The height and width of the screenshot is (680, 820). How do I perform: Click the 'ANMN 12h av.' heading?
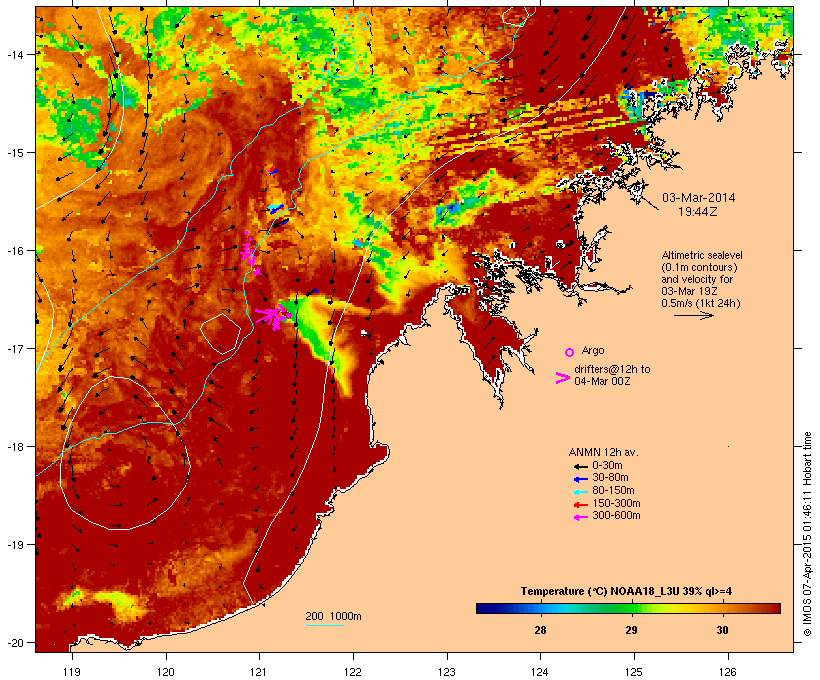(603, 452)
